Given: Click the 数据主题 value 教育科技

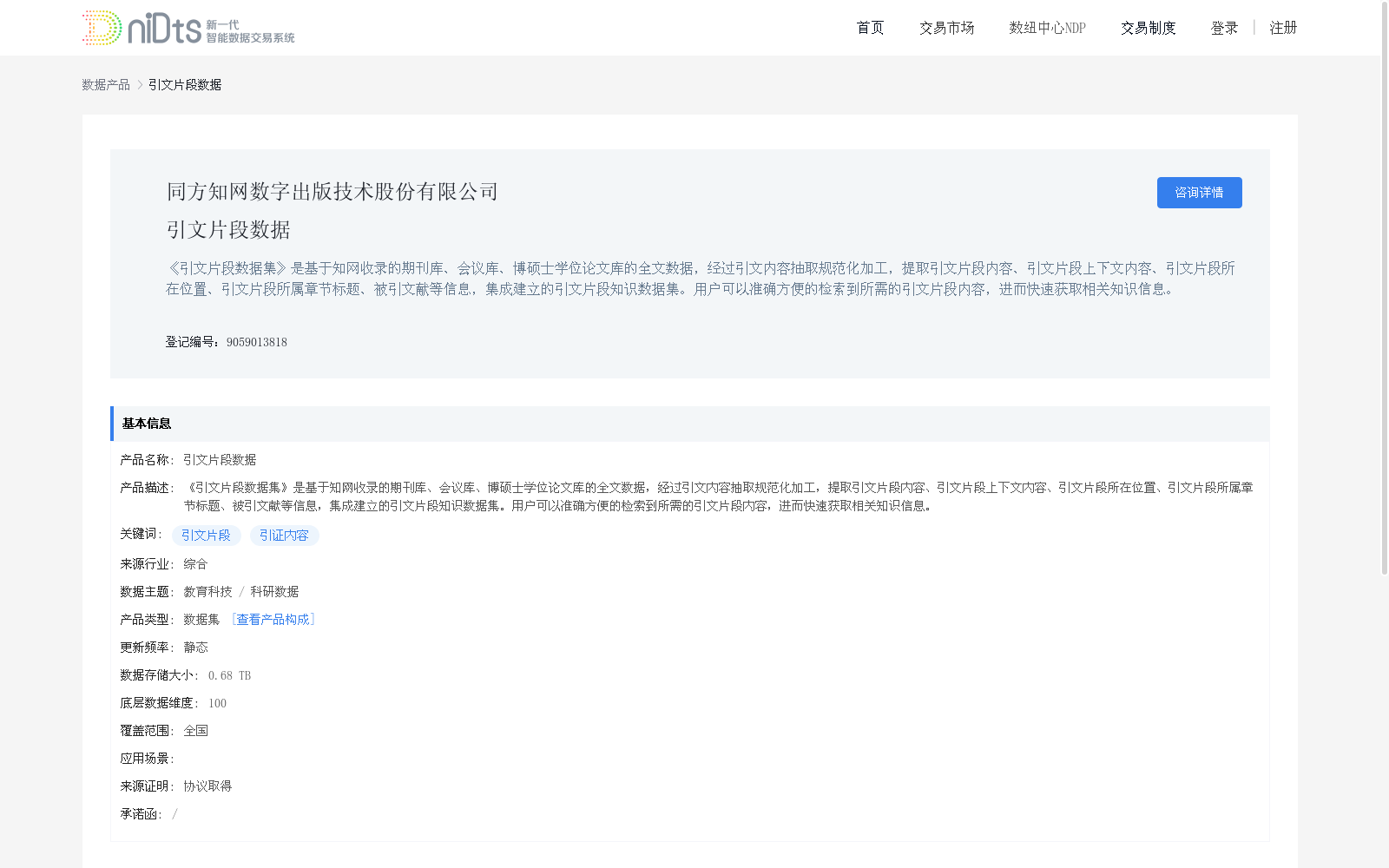Looking at the screenshot, I should point(207,592).
